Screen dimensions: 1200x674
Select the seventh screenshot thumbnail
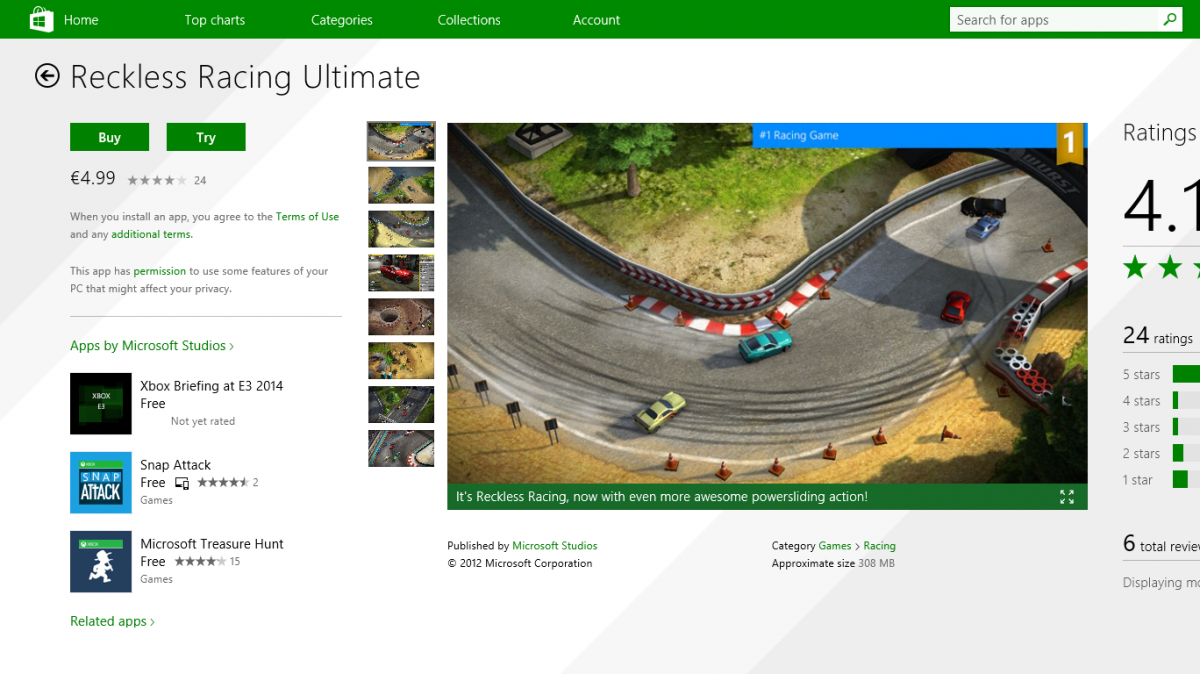[401, 404]
